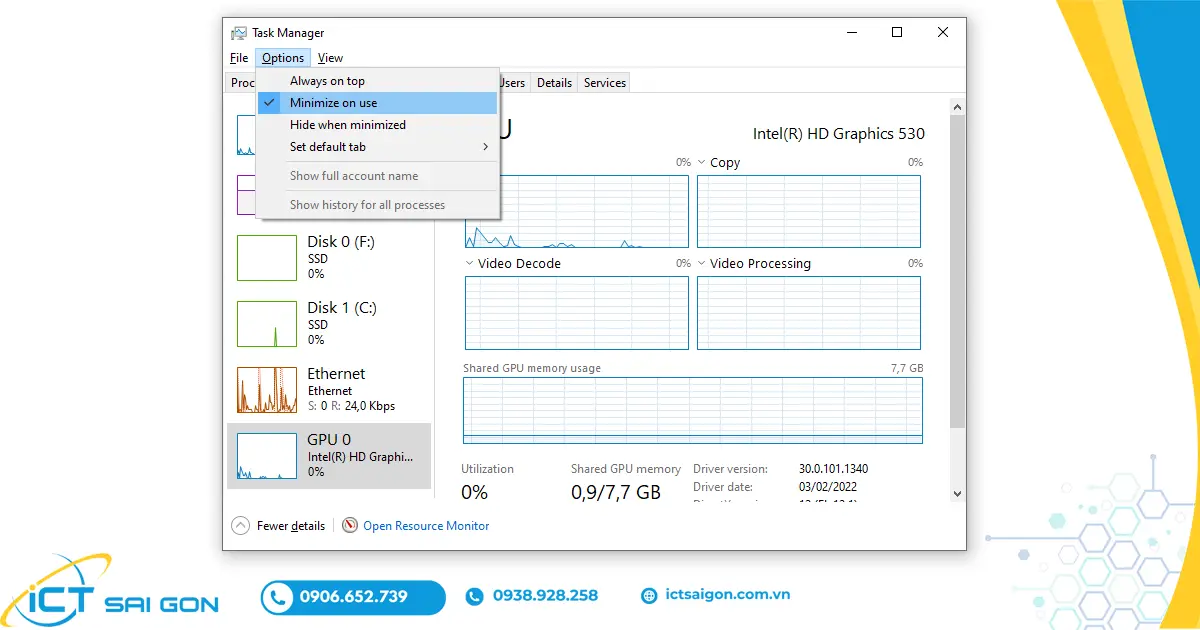Image resolution: width=1200 pixels, height=630 pixels.
Task: Maximize the Task Manager window
Action: 897,33
